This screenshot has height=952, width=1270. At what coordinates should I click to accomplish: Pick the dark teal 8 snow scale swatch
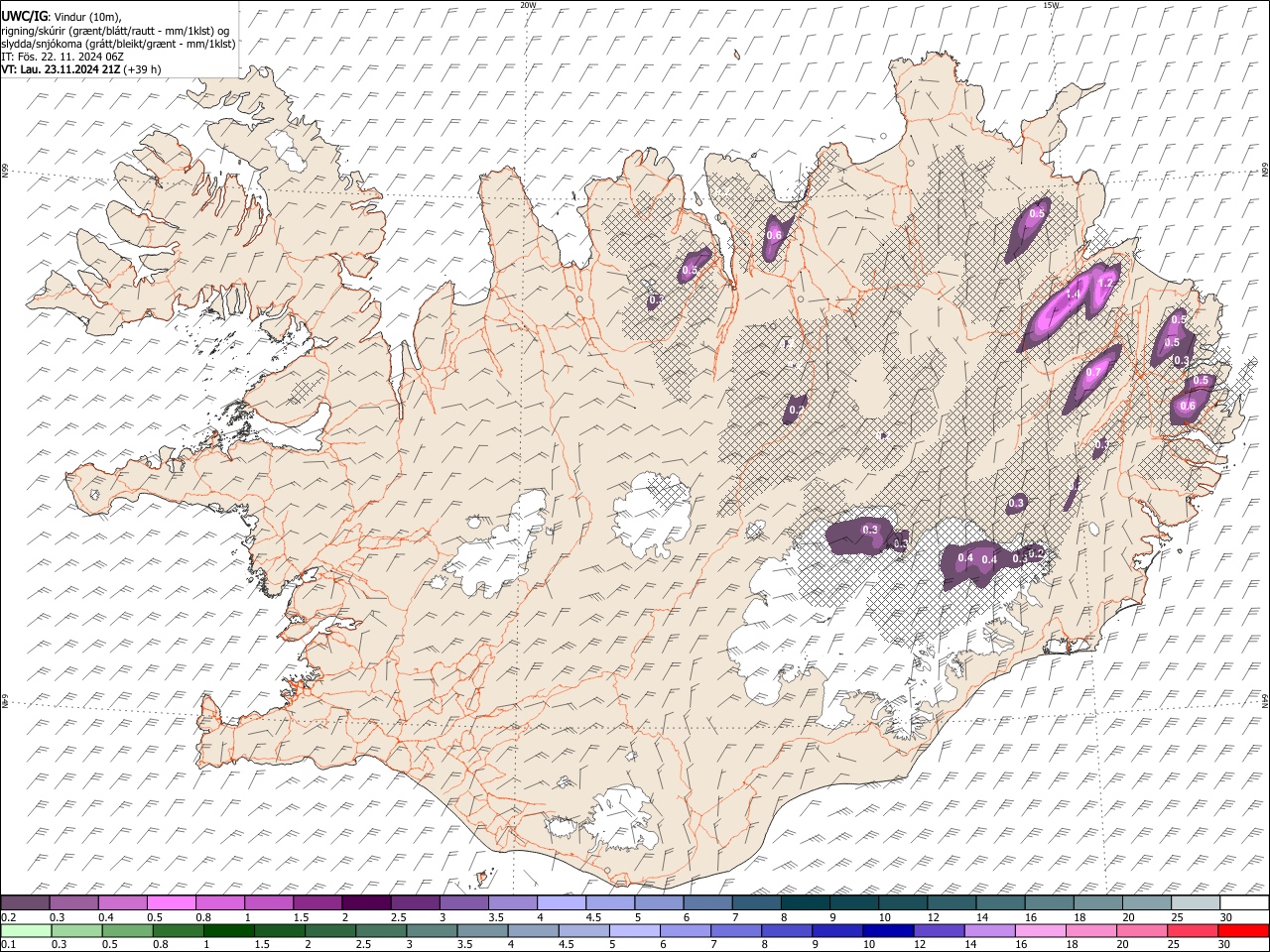click(805, 902)
